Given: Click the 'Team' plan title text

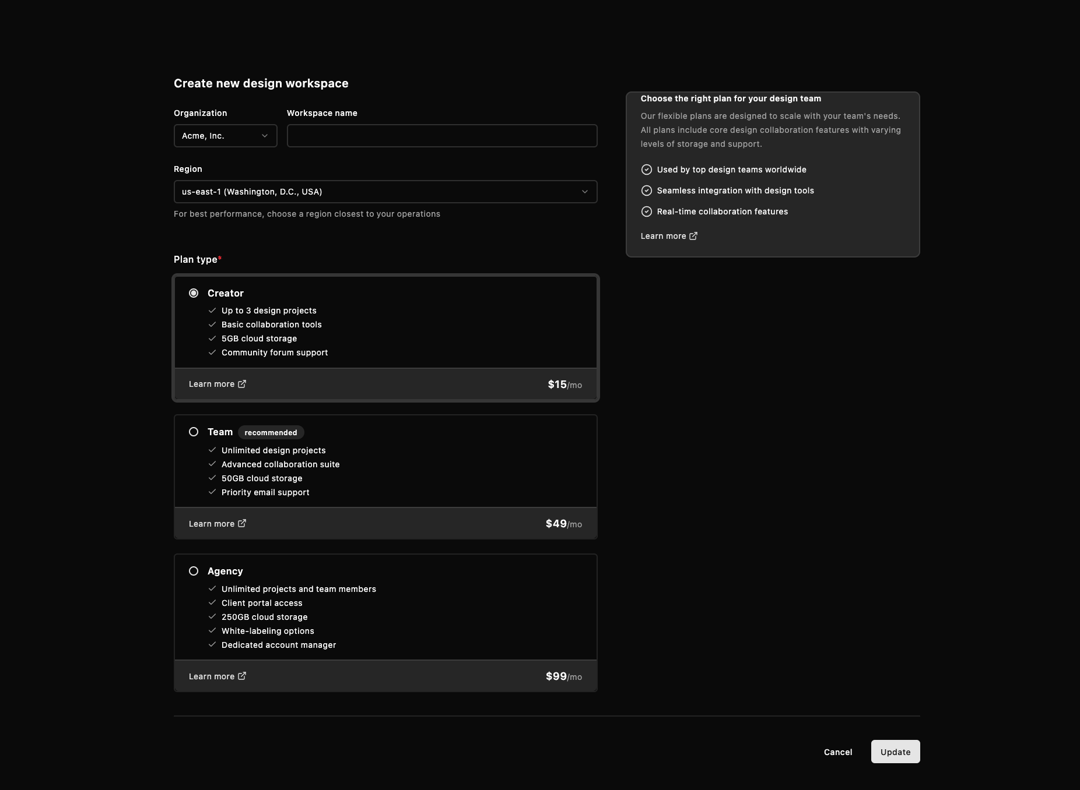Looking at the screenshot, I should (x=220, y=432).
